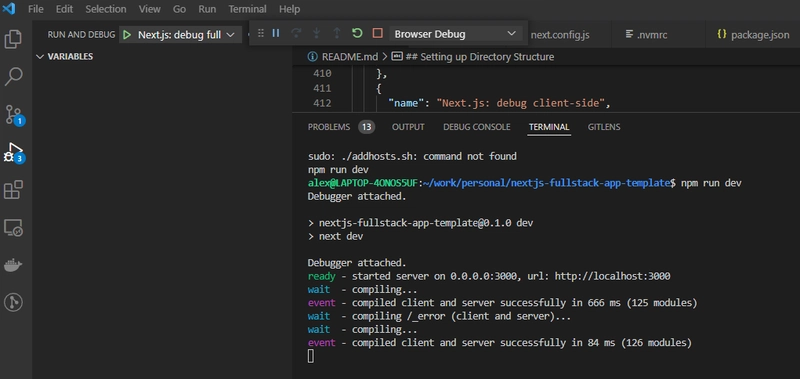Click the http://localhost:3000 URL in terminal
This screenshot has width=800, height=379.
pyautogui.click(x=612, y=276)
